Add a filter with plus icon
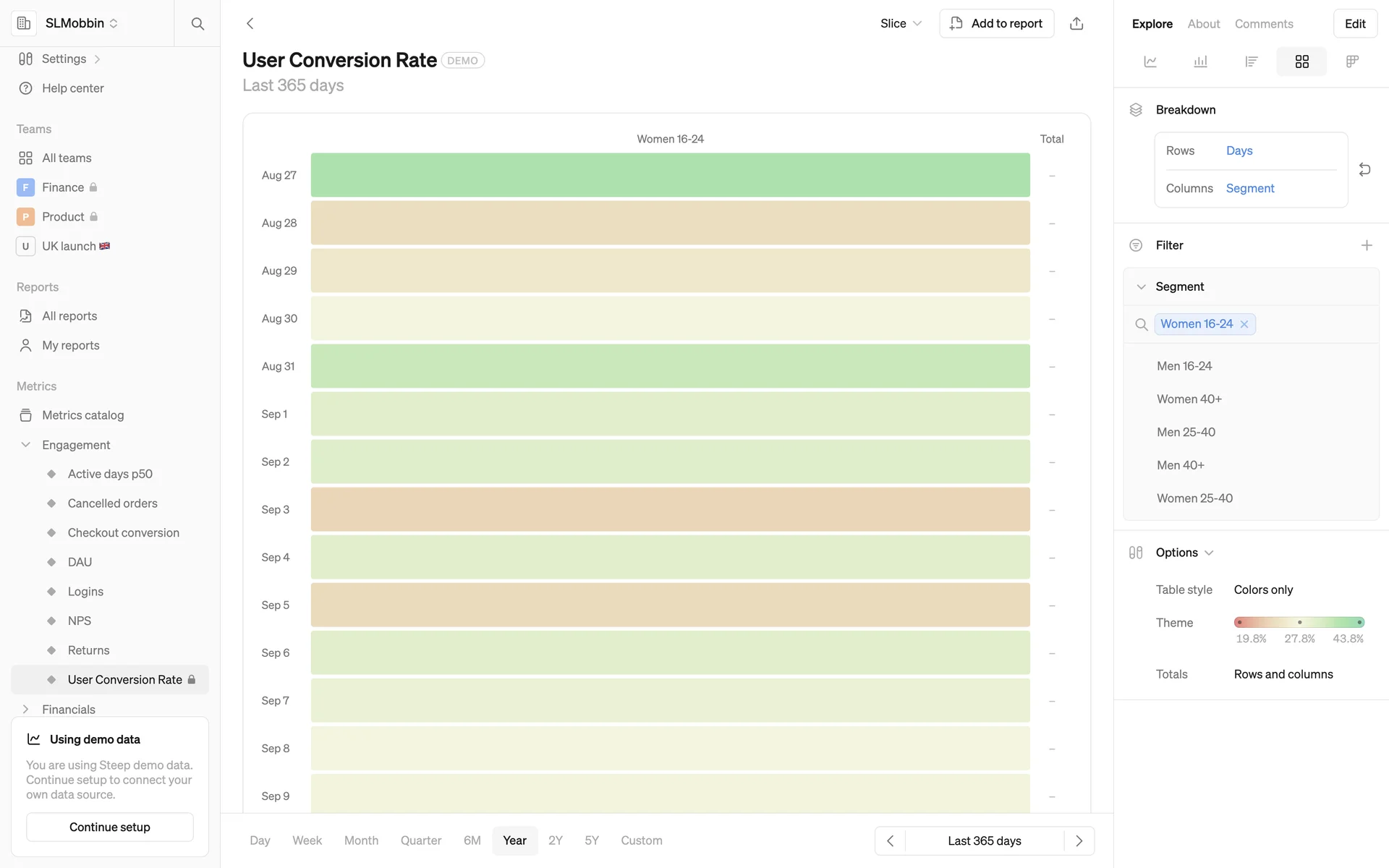1389x868 pixels. click(1367, 245)
